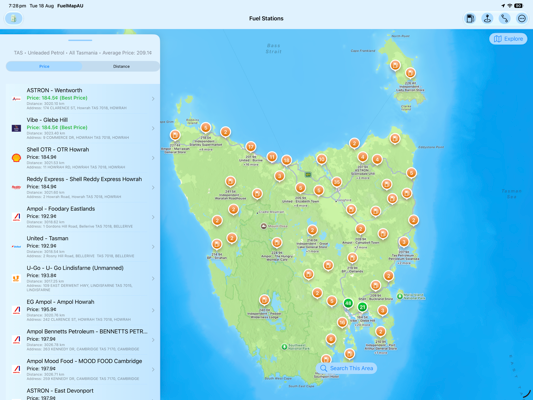Screen dimensions: 533x400
Task: Select the Lady Barron Store station pin
Action: tap(410, 73)
